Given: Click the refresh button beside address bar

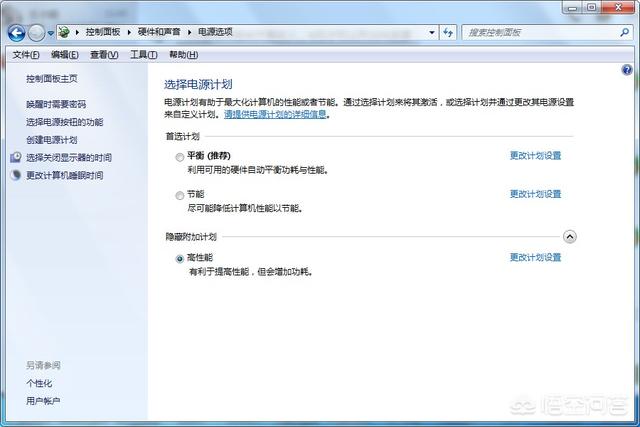Looking at the screenshot, I should [x=448, y=32].
